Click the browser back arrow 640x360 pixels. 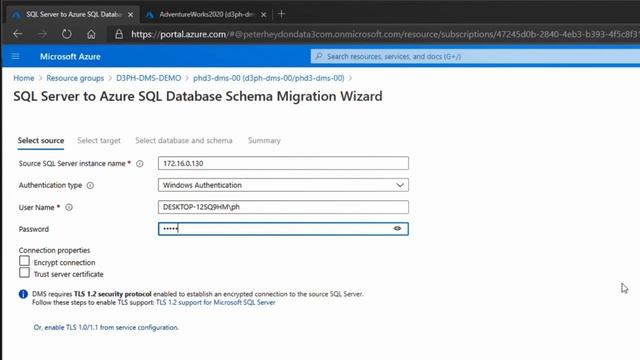(18, 34)
